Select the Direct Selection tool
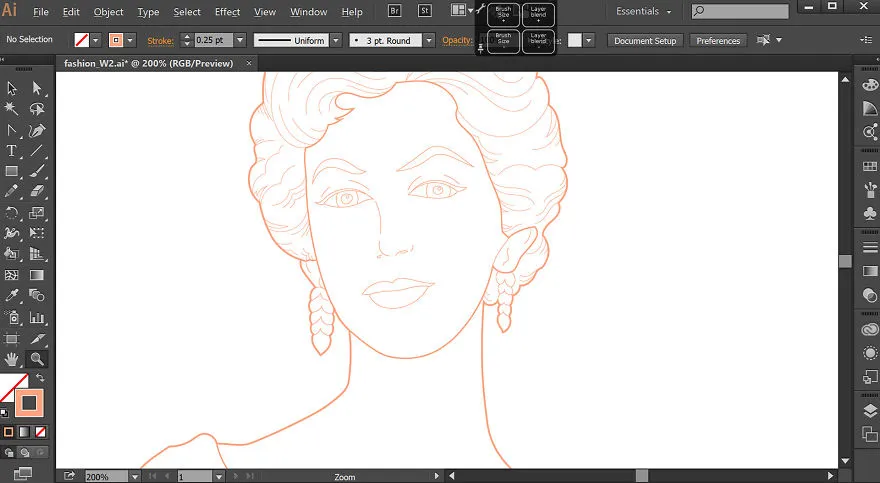 [37, 89]
